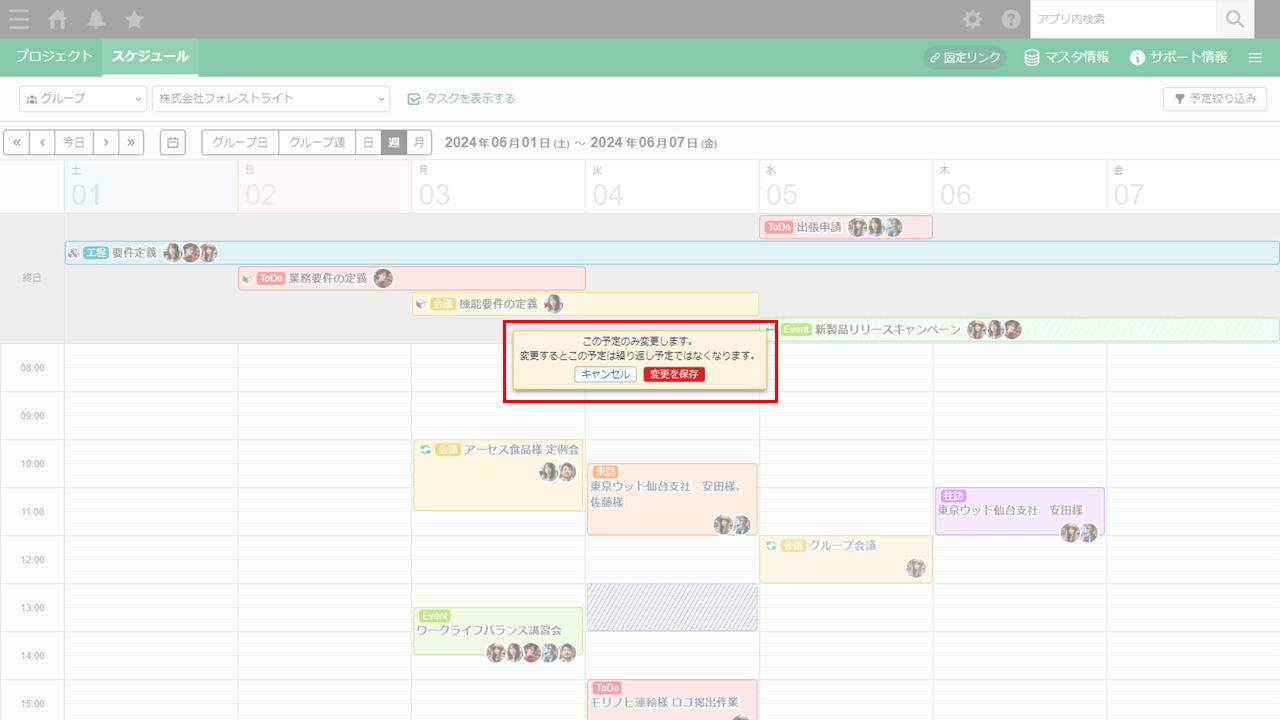Image resolution: width=1280 pixels, height=720 pixels.
Task: Jump forward with double-right arrow
Action: coord(131,142)
